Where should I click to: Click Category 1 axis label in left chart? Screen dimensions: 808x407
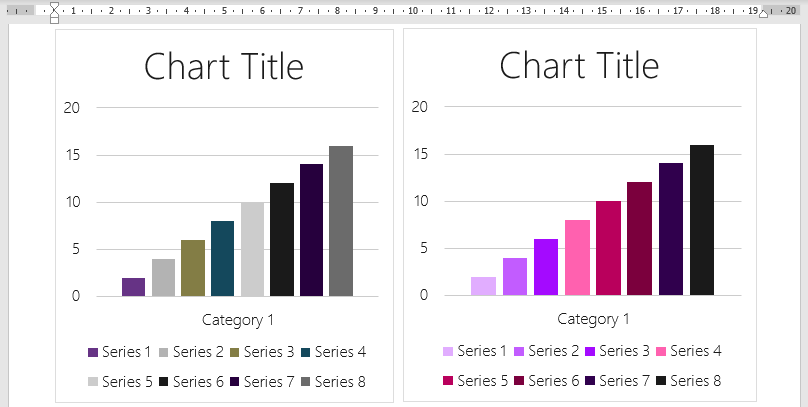tap(238, 320)
